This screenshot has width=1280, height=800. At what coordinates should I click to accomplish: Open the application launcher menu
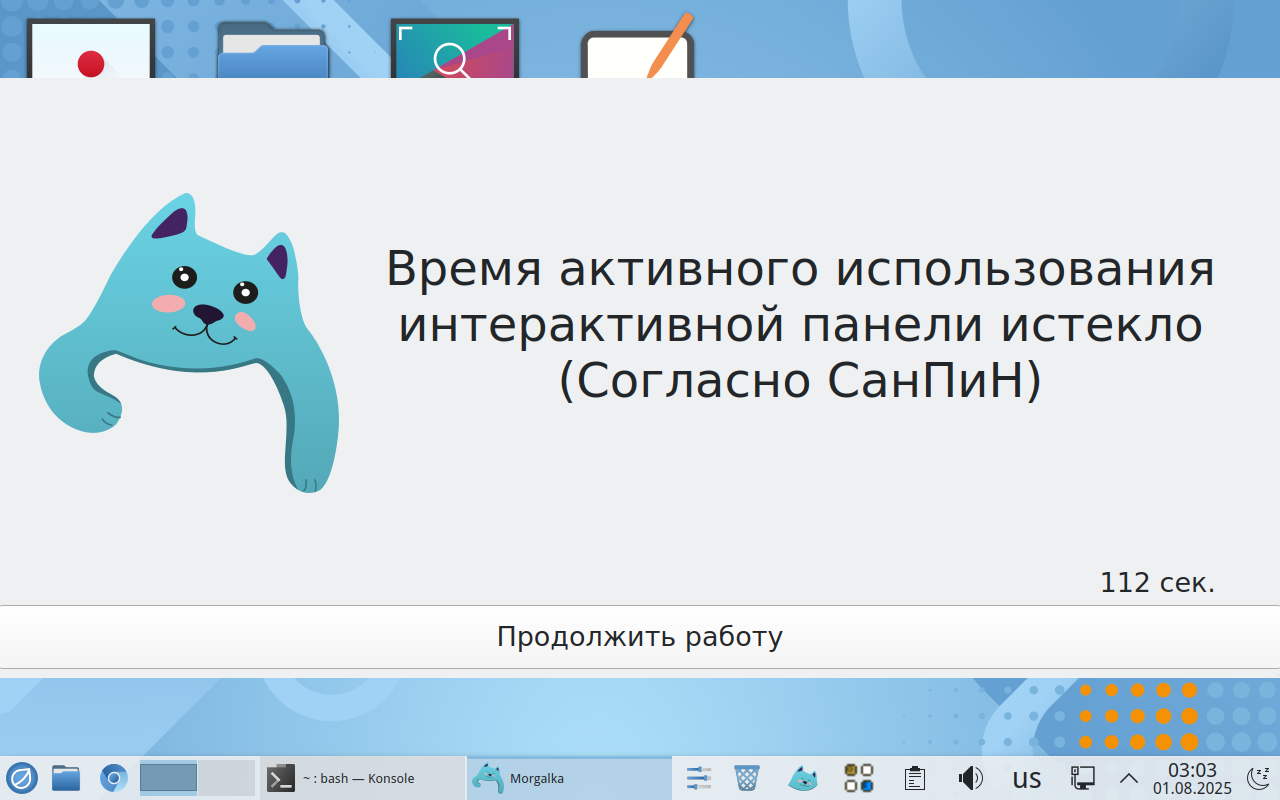[22, 777]
